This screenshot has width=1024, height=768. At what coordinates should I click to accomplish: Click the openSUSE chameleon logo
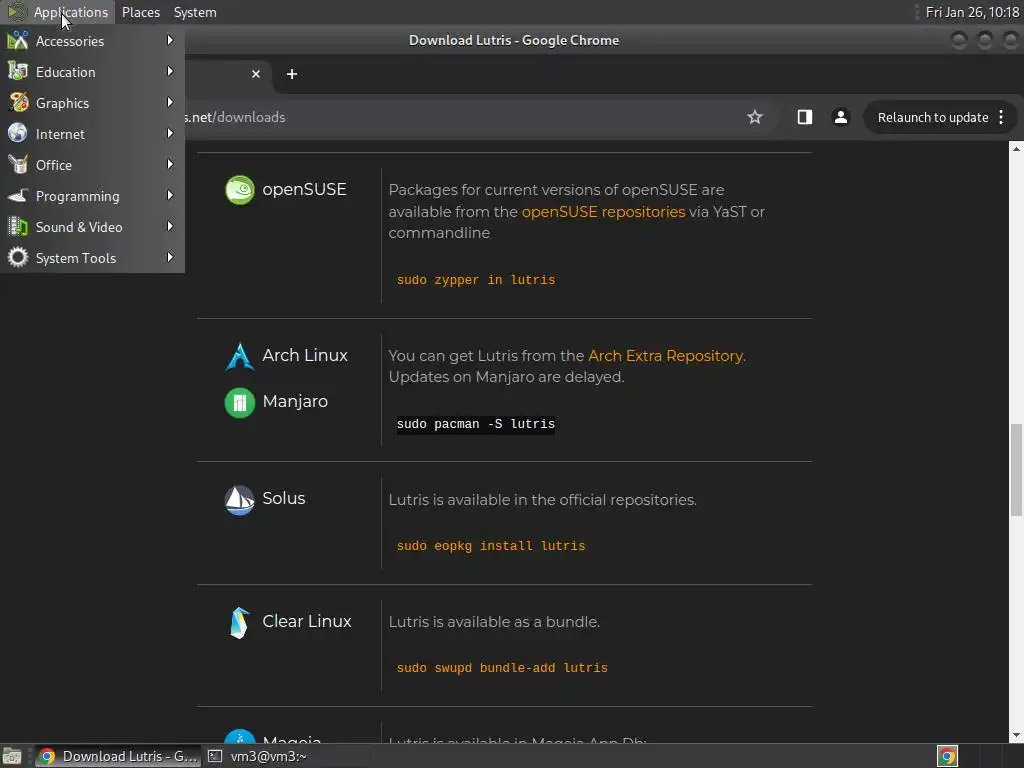point(240,190)
